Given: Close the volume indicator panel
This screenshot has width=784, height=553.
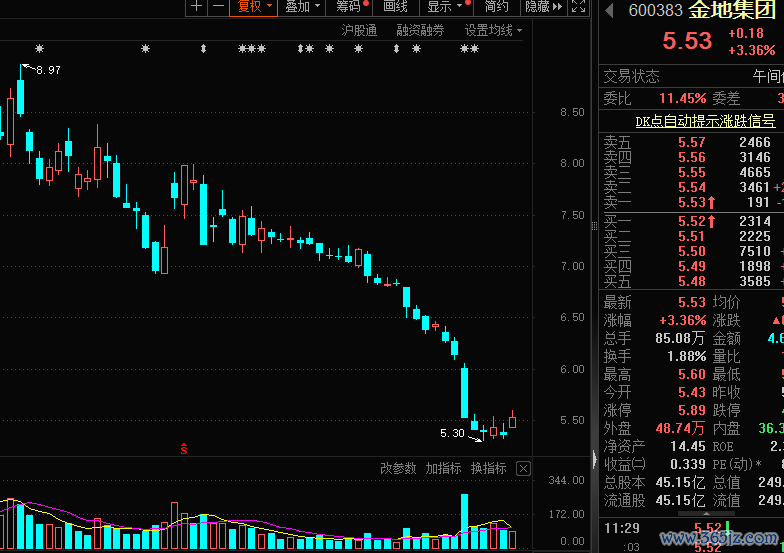Looking at the screenshot, I should pos(522,468).
